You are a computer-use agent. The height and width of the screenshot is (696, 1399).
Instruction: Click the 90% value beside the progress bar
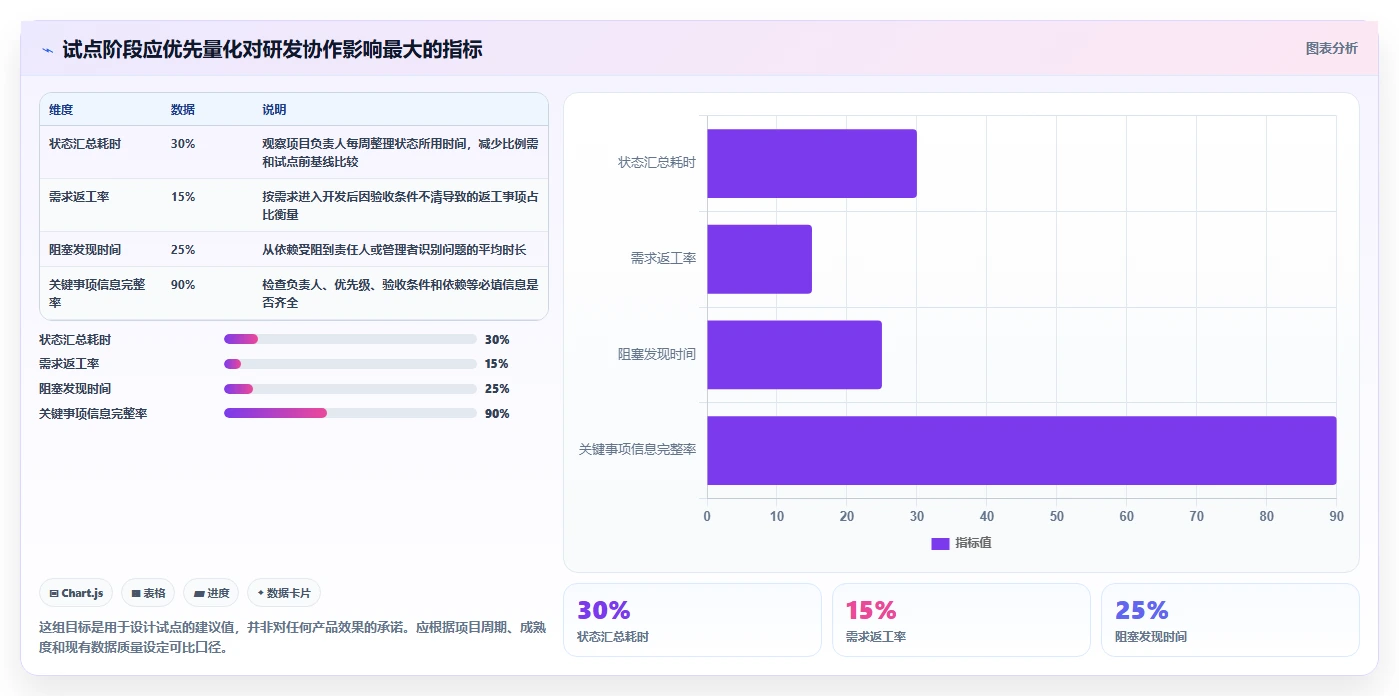coord(497,414)
